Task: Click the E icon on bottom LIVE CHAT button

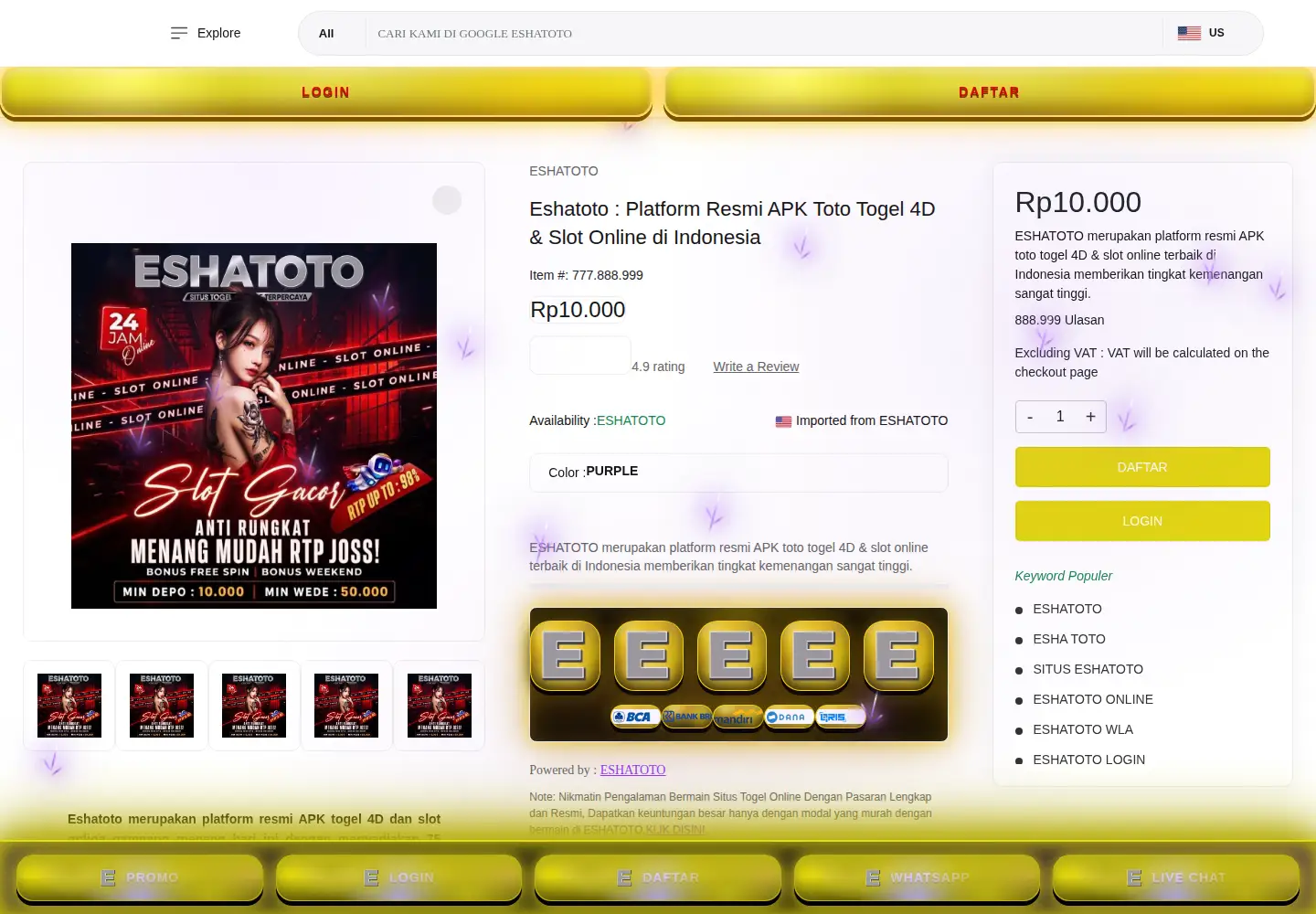Action: (x=1134, y=877)
